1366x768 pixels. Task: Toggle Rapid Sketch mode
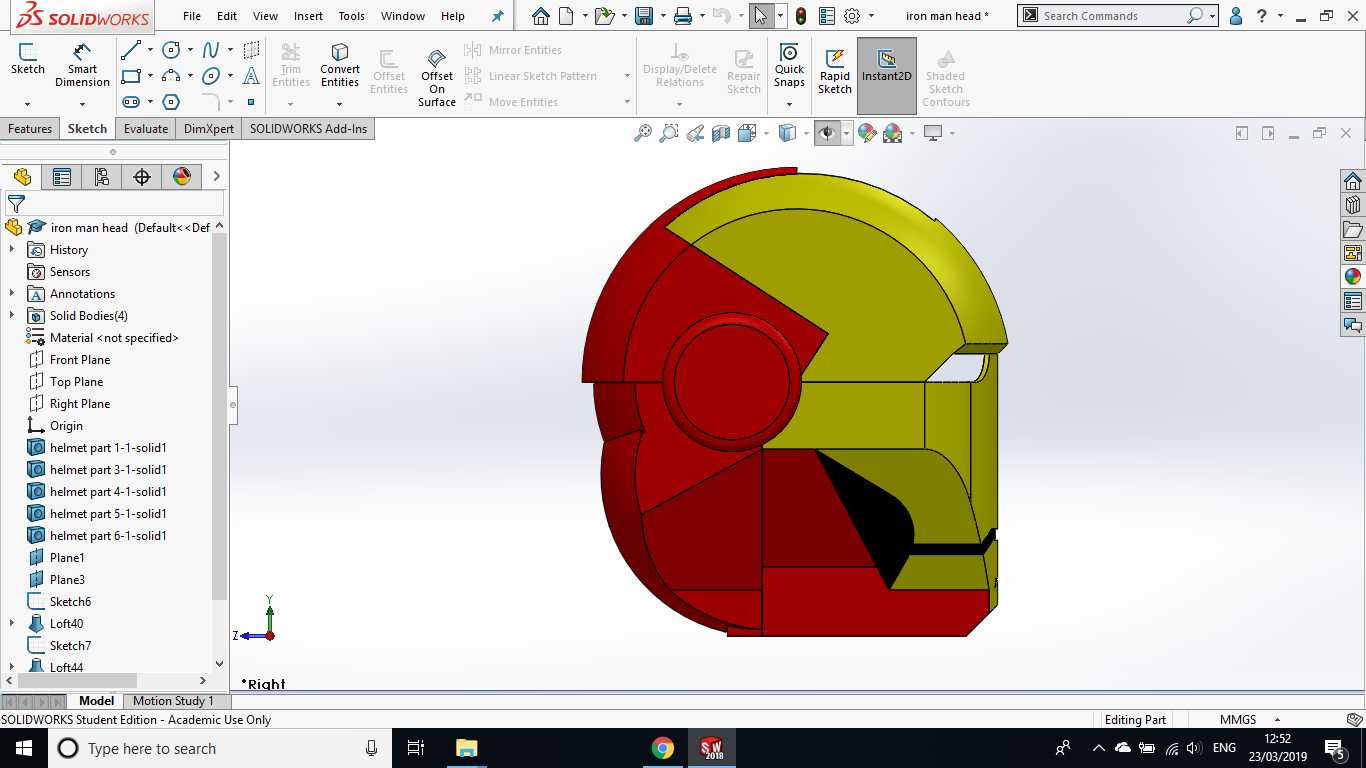[x=835, y=70]
